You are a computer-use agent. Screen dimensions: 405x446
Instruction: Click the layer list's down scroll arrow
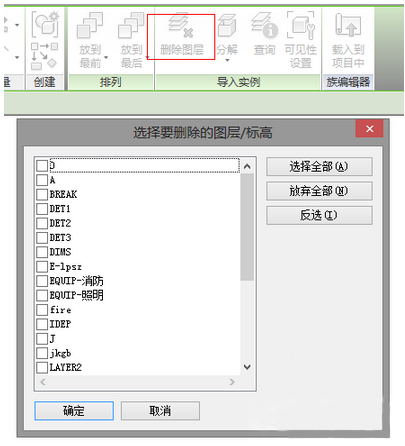pos(247,367)
